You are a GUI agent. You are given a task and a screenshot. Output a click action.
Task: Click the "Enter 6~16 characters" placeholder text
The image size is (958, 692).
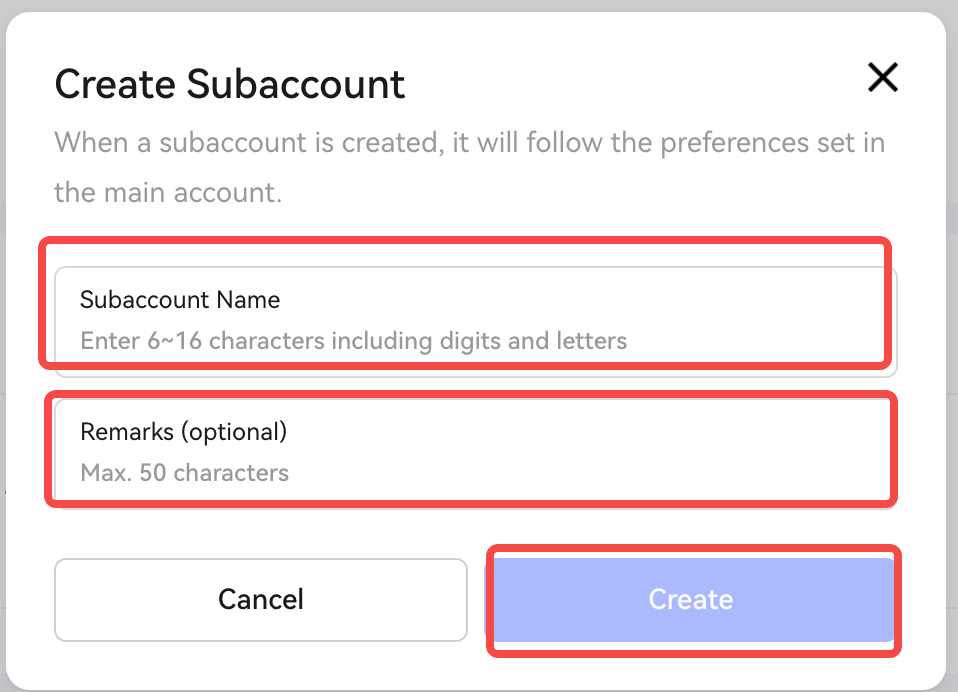[x=353, y=341]
